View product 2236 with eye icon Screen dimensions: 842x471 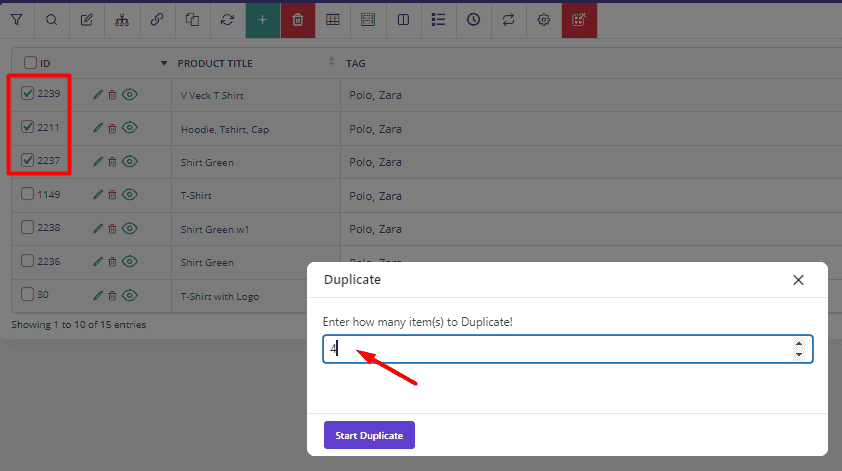click(x=129, y=262)
